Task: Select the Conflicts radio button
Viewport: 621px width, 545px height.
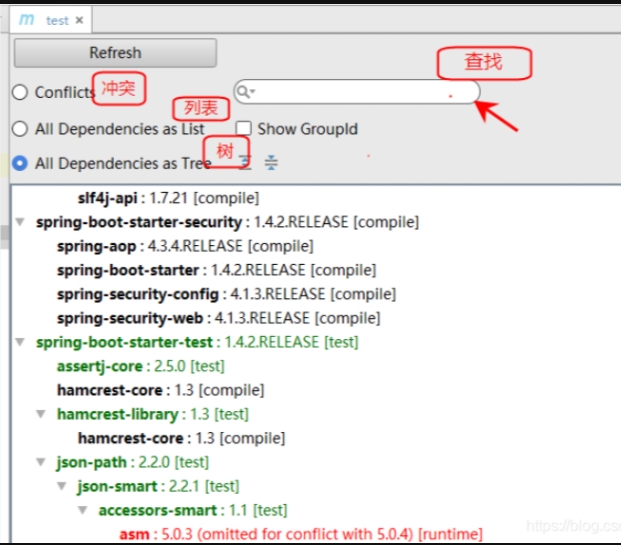Action: (20, 92)
